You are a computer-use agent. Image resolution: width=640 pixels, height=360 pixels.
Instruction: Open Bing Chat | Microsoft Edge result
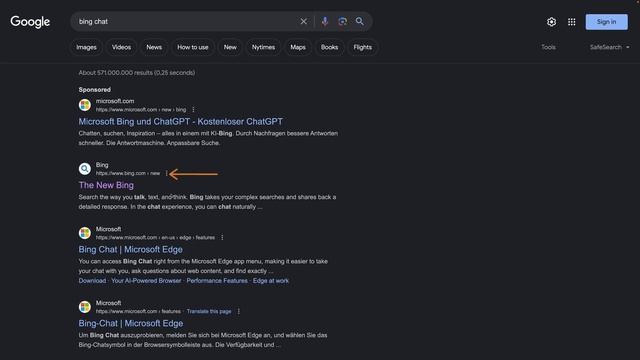[x=131, y=249]
